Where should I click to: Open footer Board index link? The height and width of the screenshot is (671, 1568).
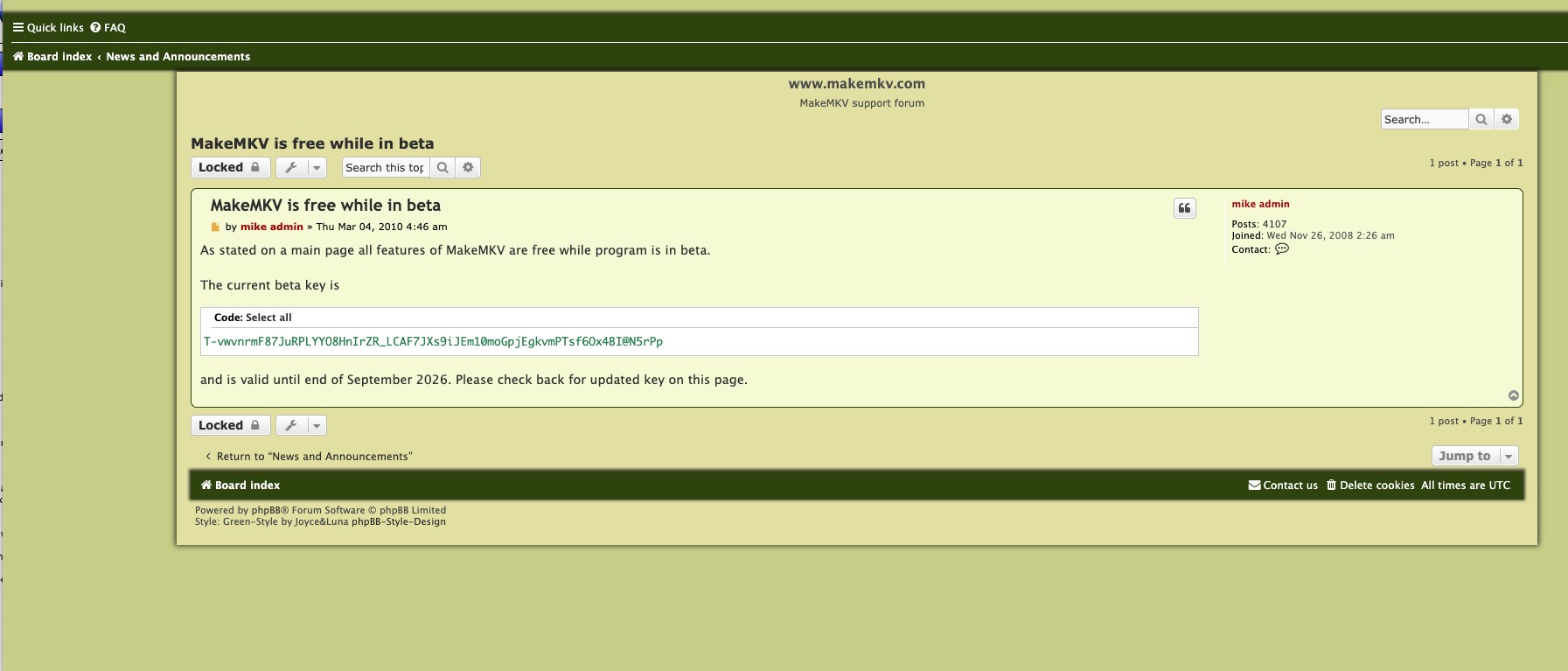pyautogui.click(x=240, y=486)
